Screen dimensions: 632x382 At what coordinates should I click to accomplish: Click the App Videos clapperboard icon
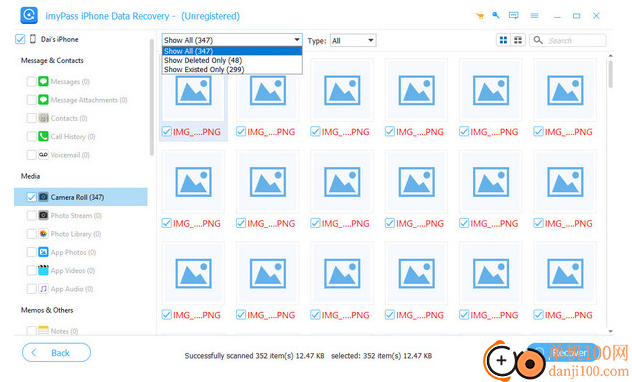pos(43,270)
